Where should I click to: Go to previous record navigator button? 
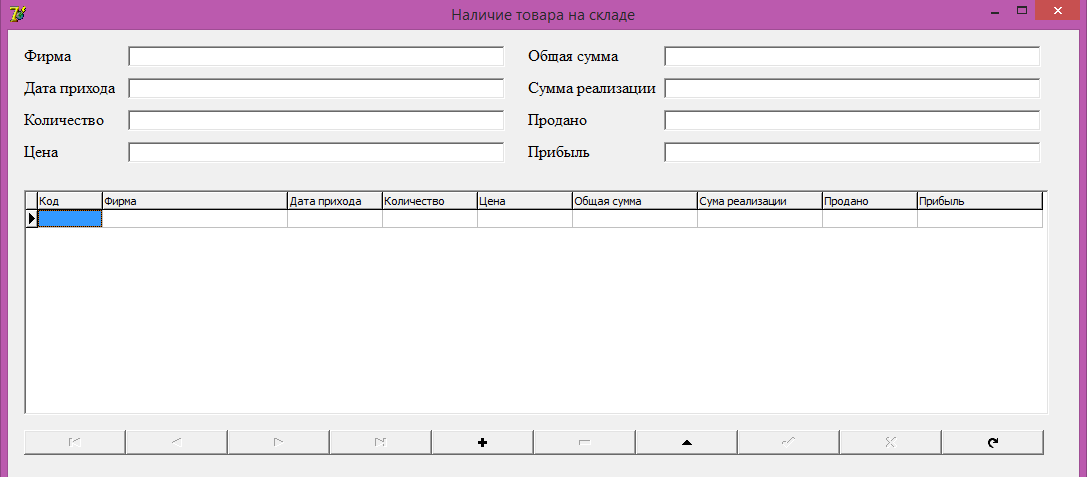pos(177,442)
